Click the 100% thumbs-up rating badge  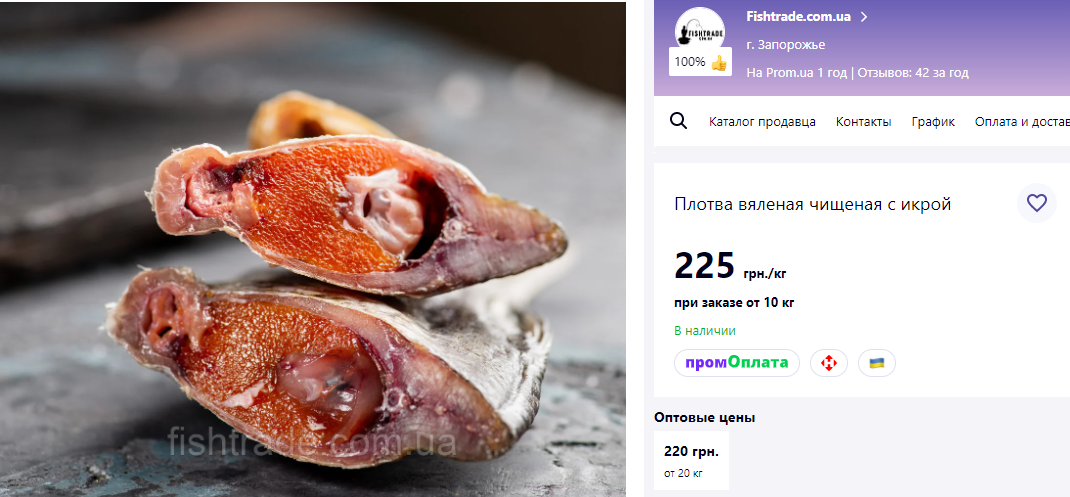click(700, 62)
